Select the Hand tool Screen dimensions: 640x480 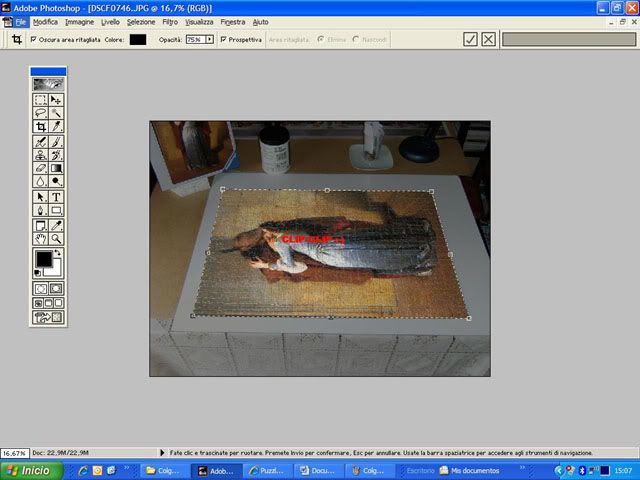[x=40, y=239]
